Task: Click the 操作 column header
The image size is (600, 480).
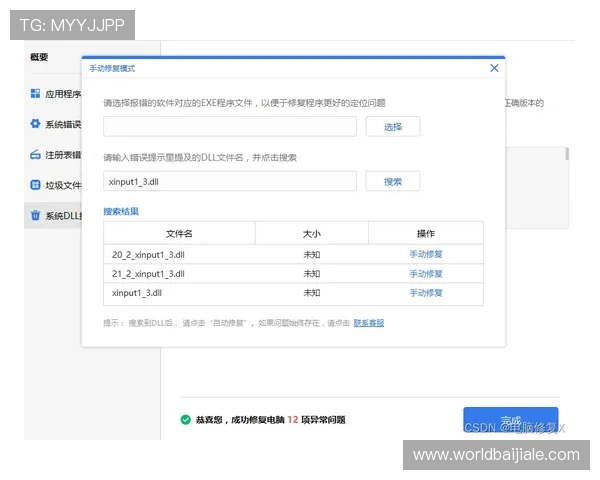Action: coord(426,233)
